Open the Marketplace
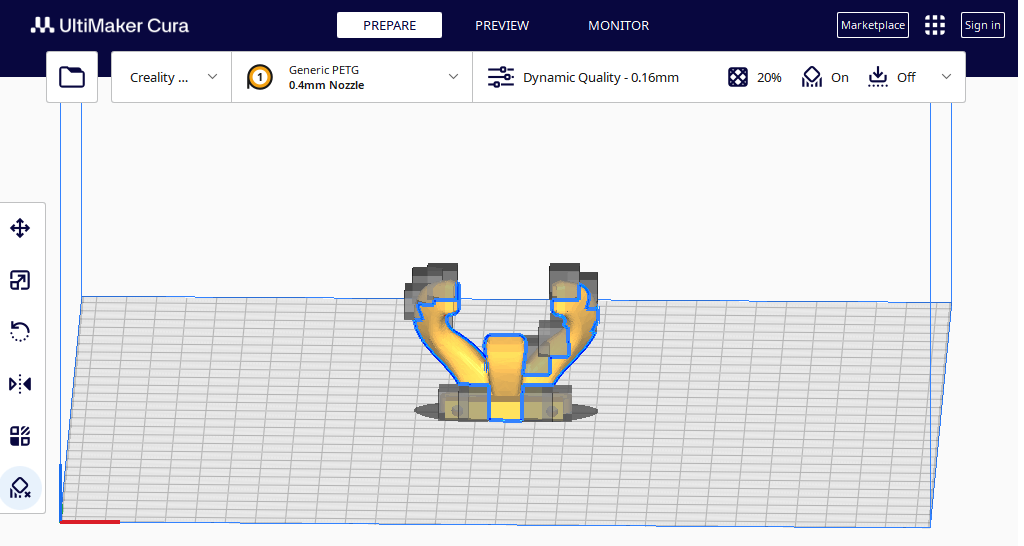Viewport: 1024px width, 546px height. (x=872, y=25)
